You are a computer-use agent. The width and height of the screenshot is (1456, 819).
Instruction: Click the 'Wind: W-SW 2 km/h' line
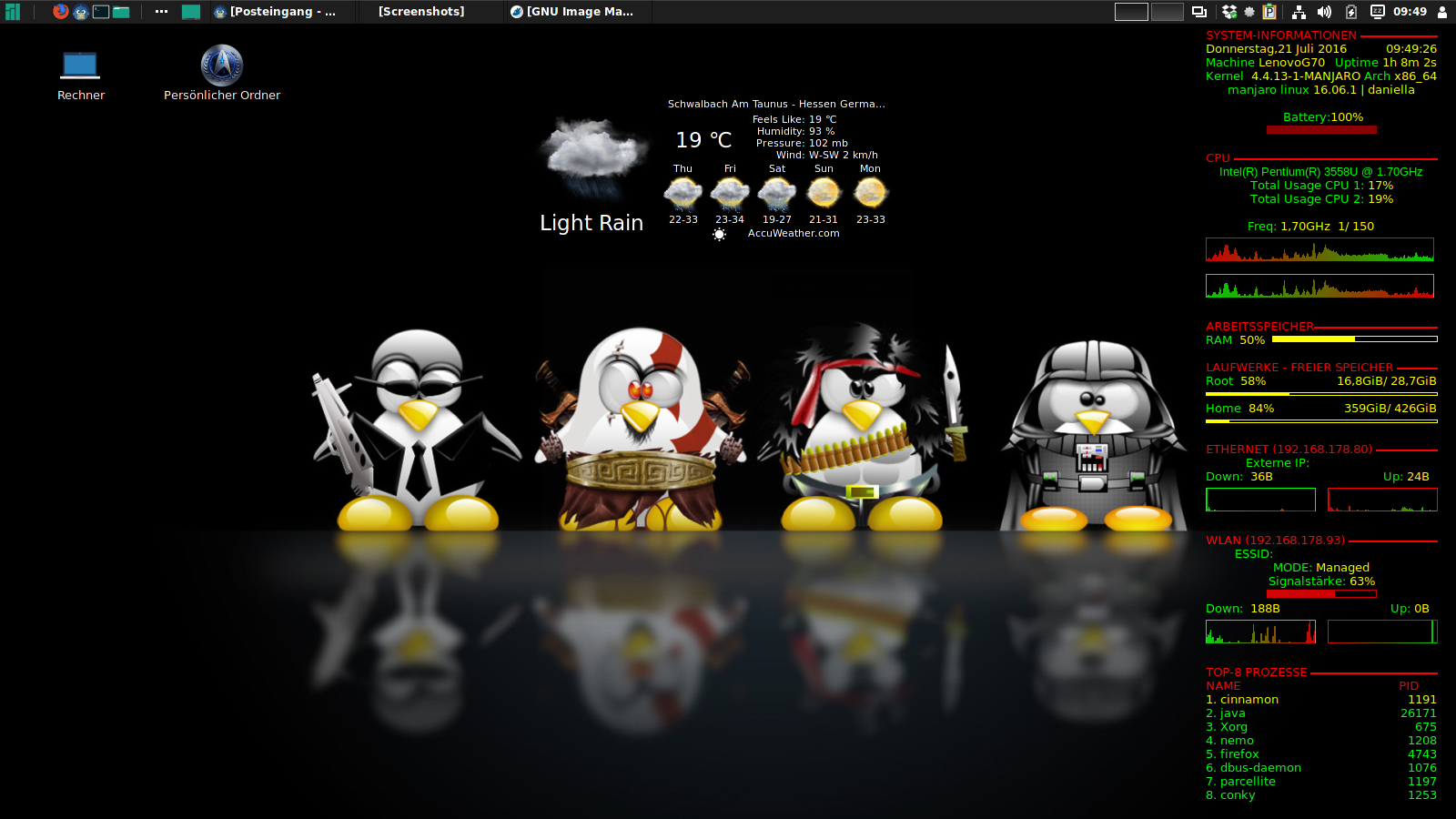point(827,155)
